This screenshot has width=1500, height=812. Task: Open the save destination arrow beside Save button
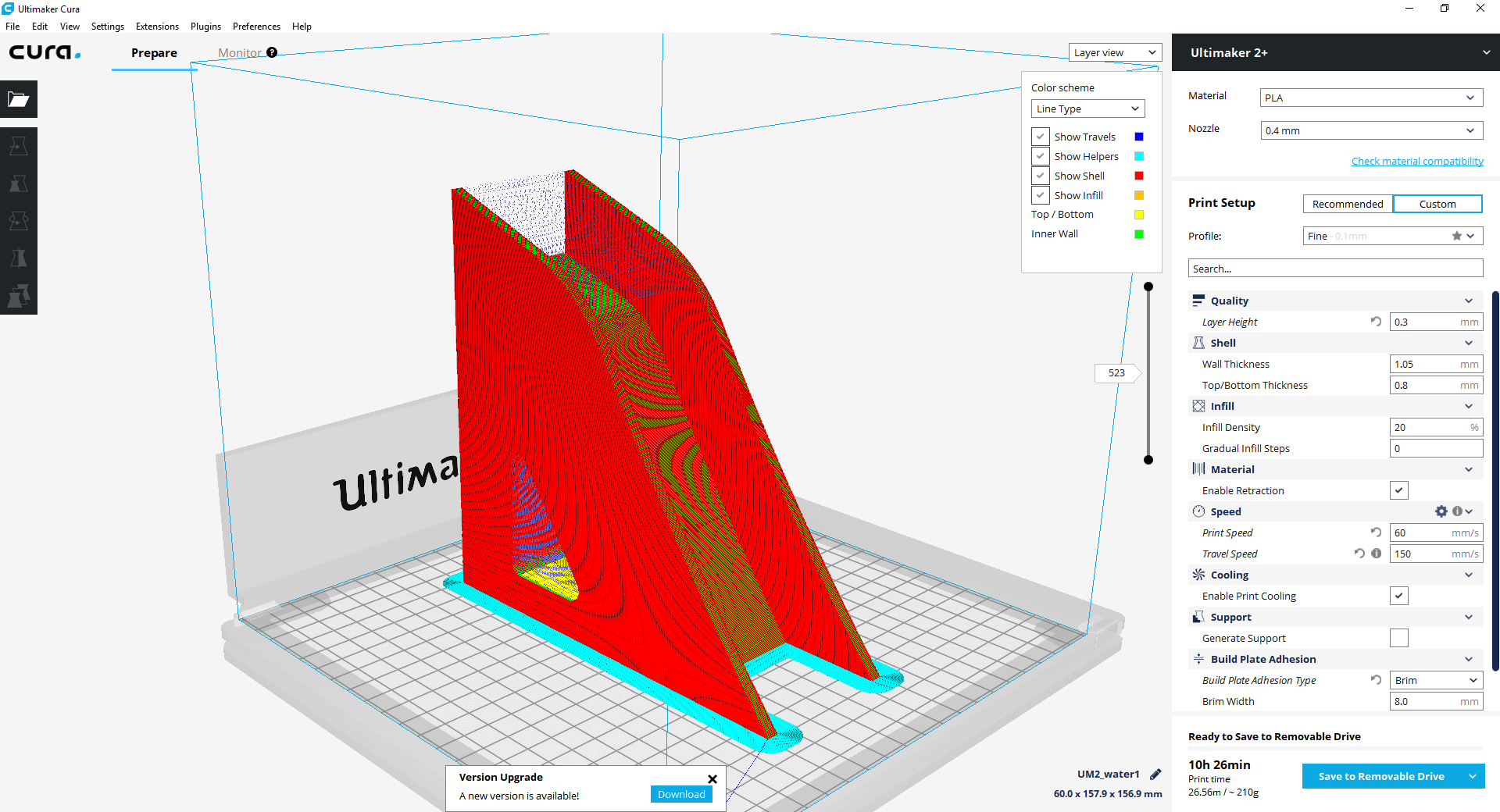pyautogui.click(x=1473, y=776)
